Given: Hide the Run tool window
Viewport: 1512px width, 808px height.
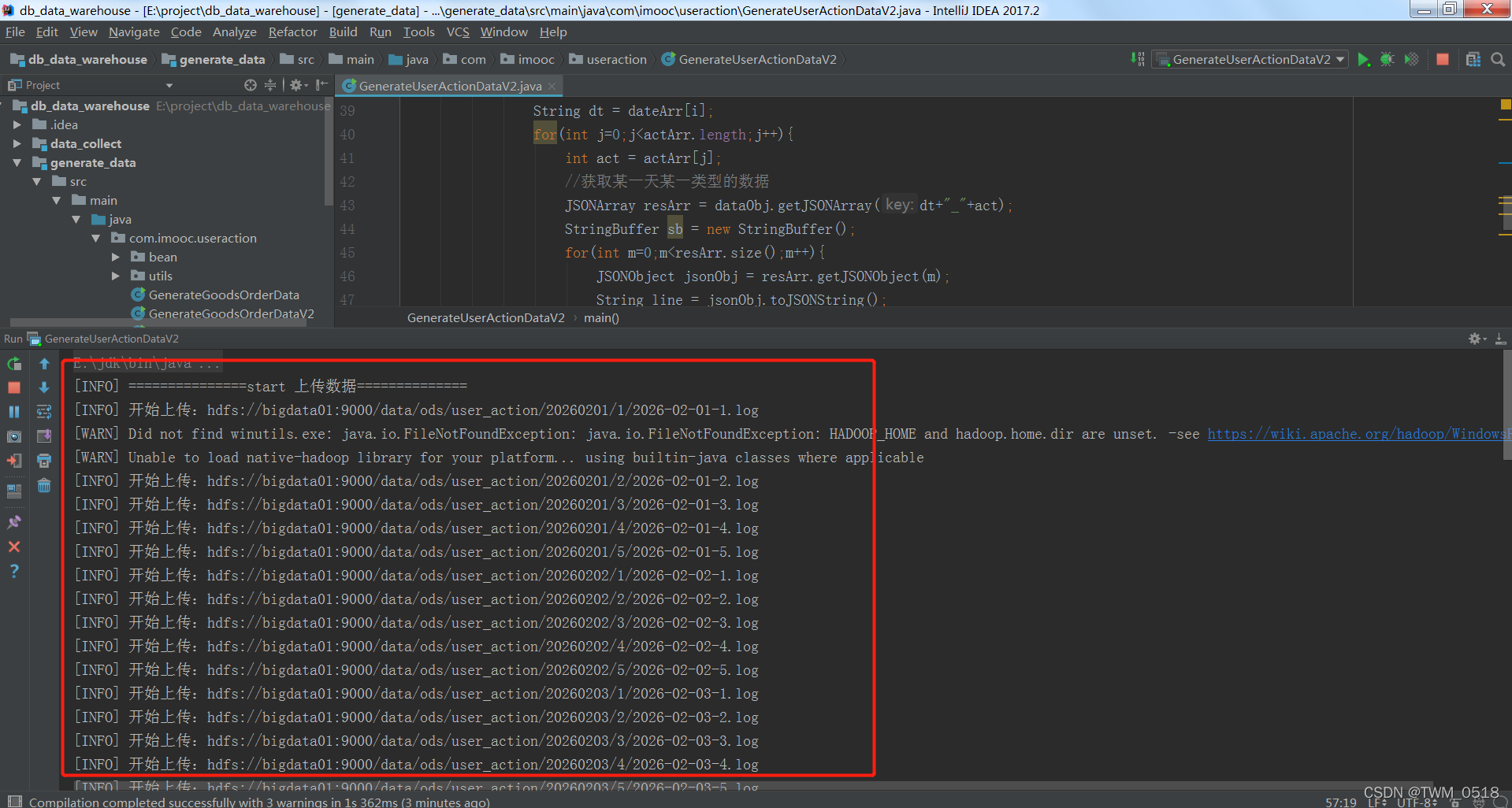Looking at the screenshot, I should 1500,339.
